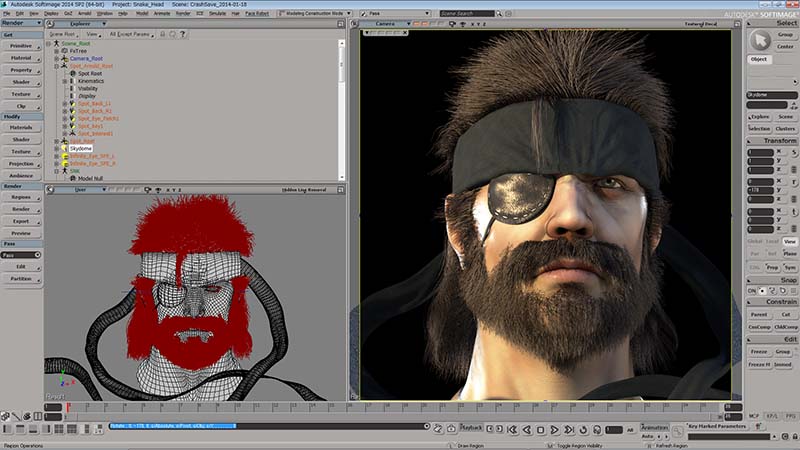Click the Get Primitive button
The width and height of the screenshot is (800, 450).
tap(21, 46)
